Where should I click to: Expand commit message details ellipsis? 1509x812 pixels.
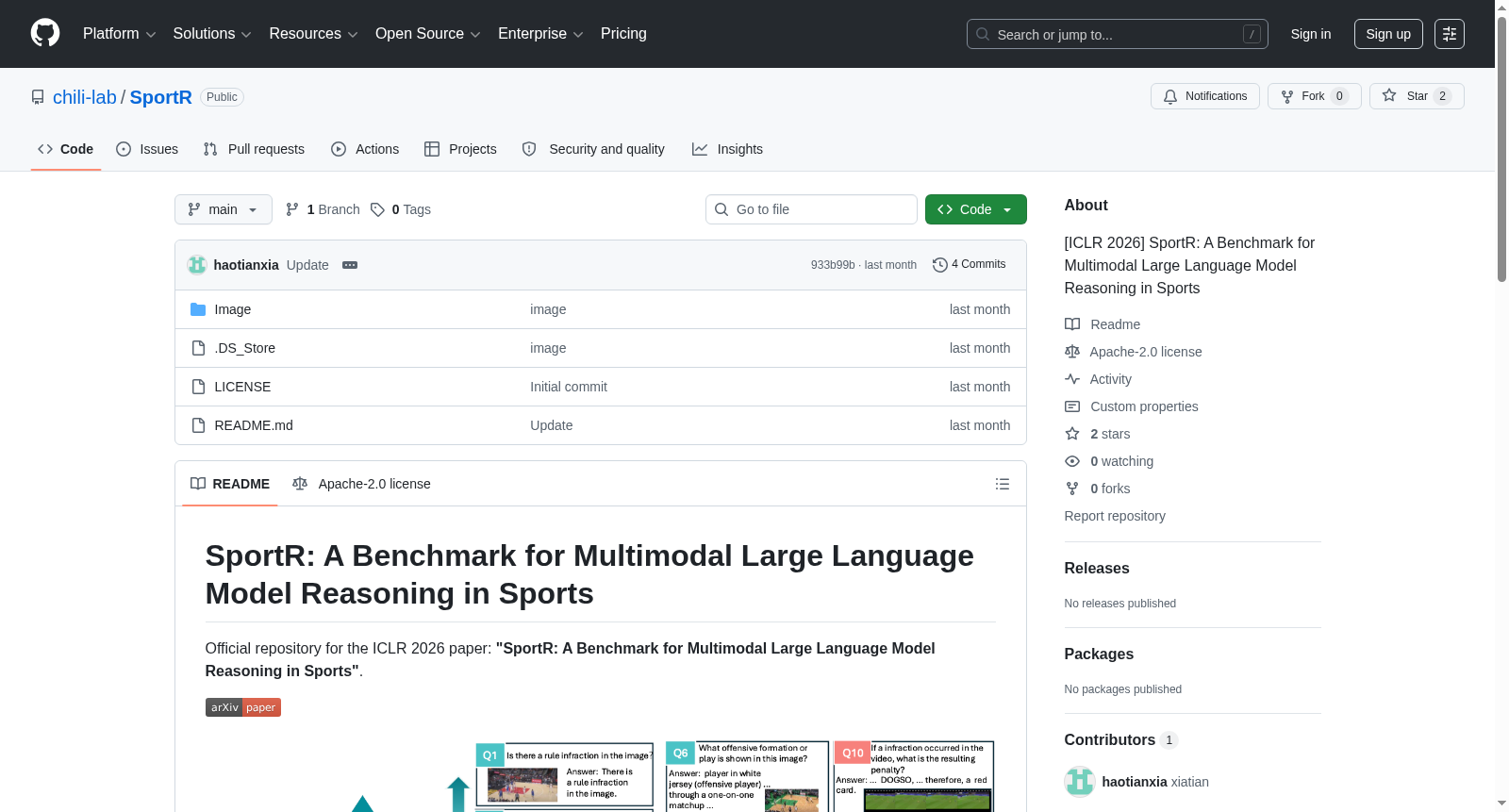coord(350,265)
